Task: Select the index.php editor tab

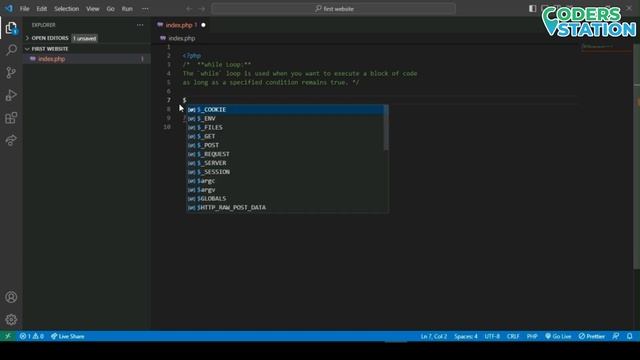Action: click(181, 25)
